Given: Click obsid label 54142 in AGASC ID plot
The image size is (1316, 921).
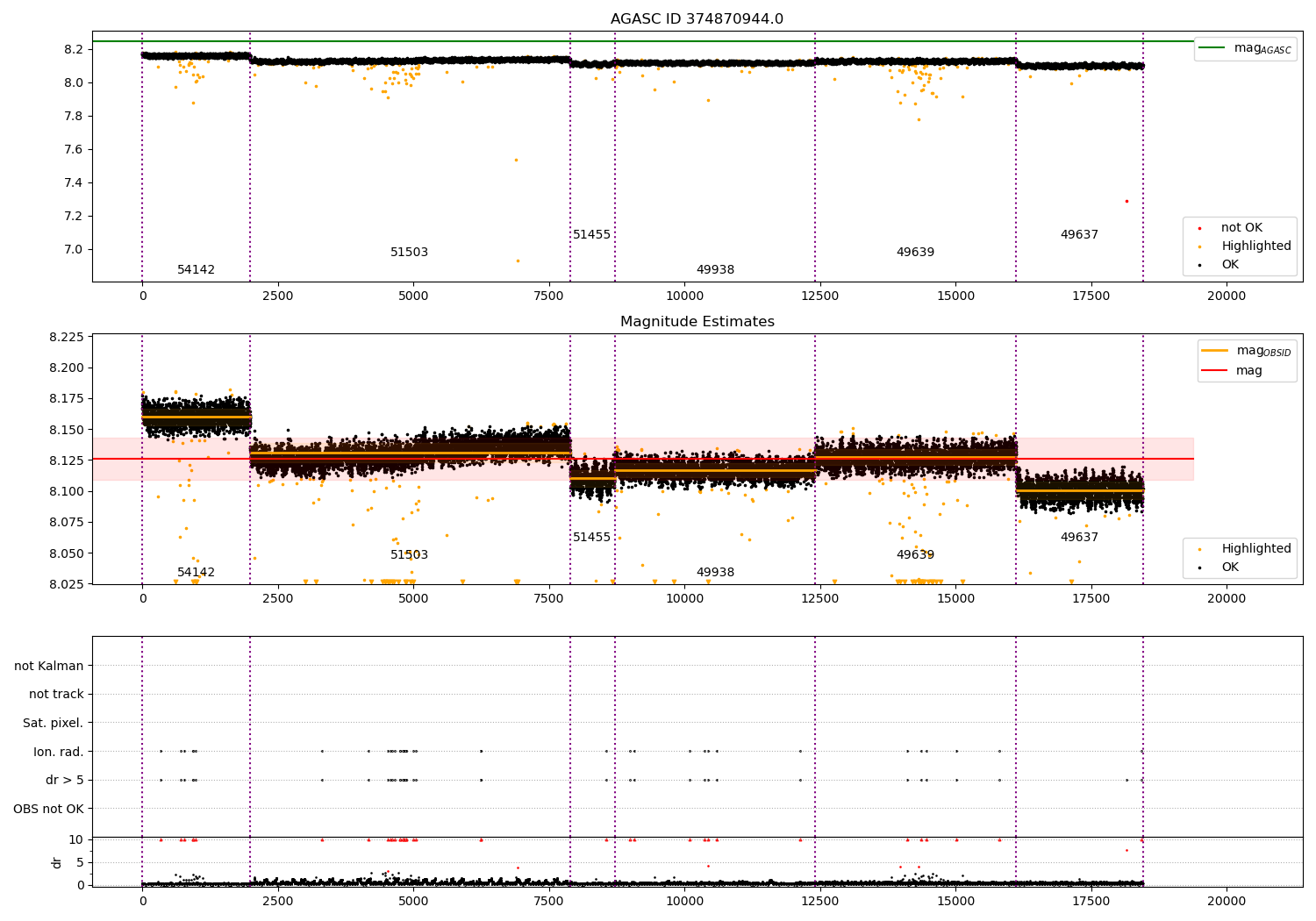Looking at the screenshot, I should point(196,270).
